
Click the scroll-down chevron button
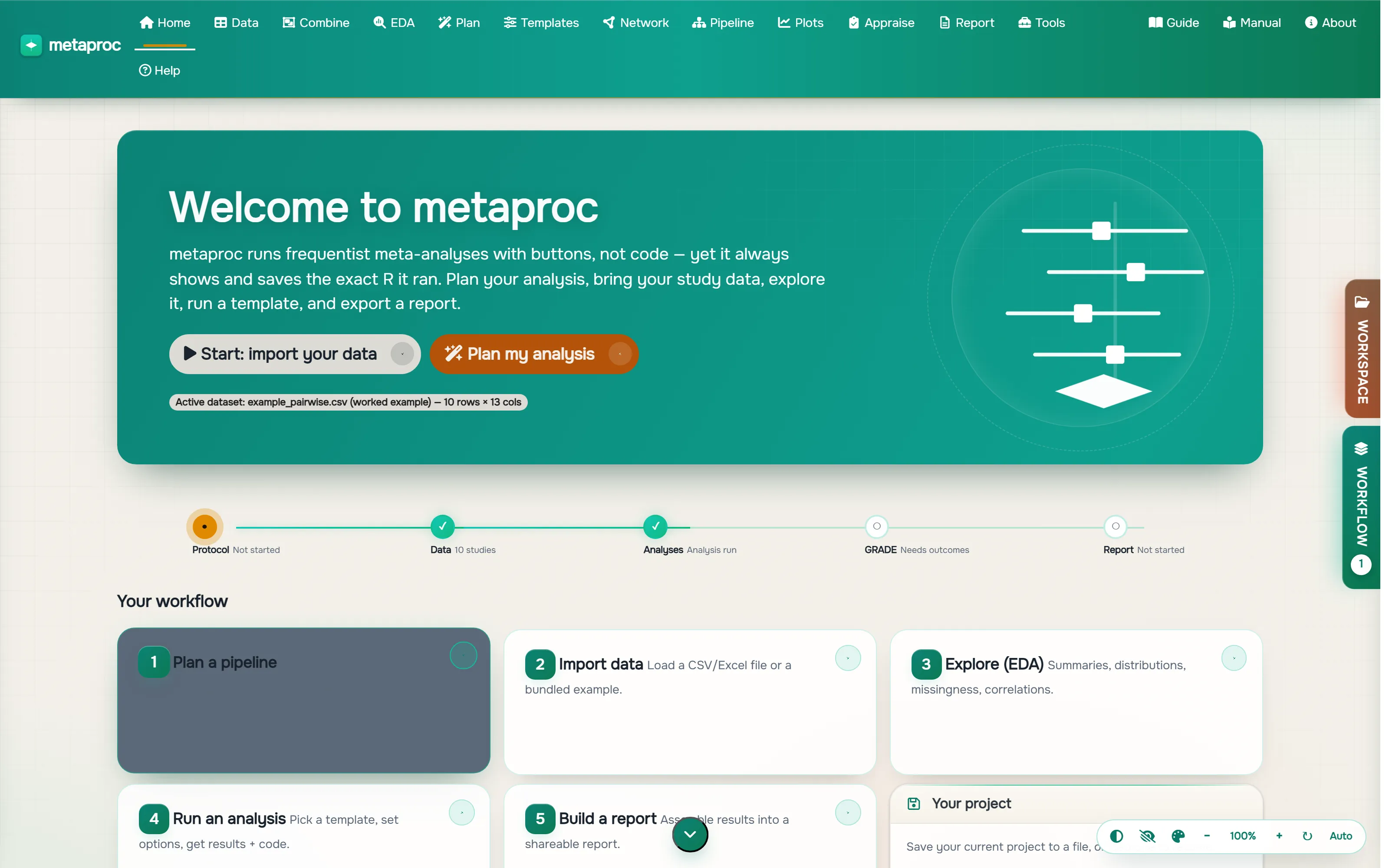click(690, 835)
